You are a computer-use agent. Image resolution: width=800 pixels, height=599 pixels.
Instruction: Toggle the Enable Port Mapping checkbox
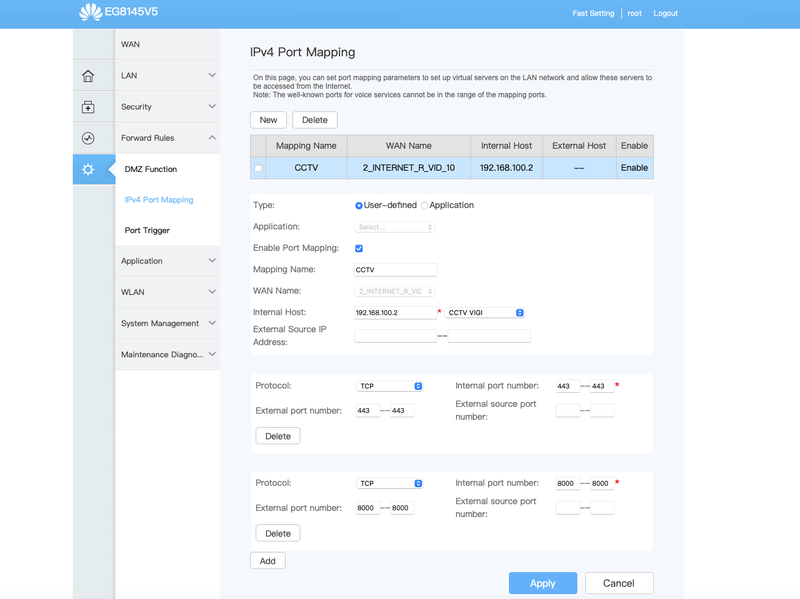pyautogui.click(x=359, y=248)
